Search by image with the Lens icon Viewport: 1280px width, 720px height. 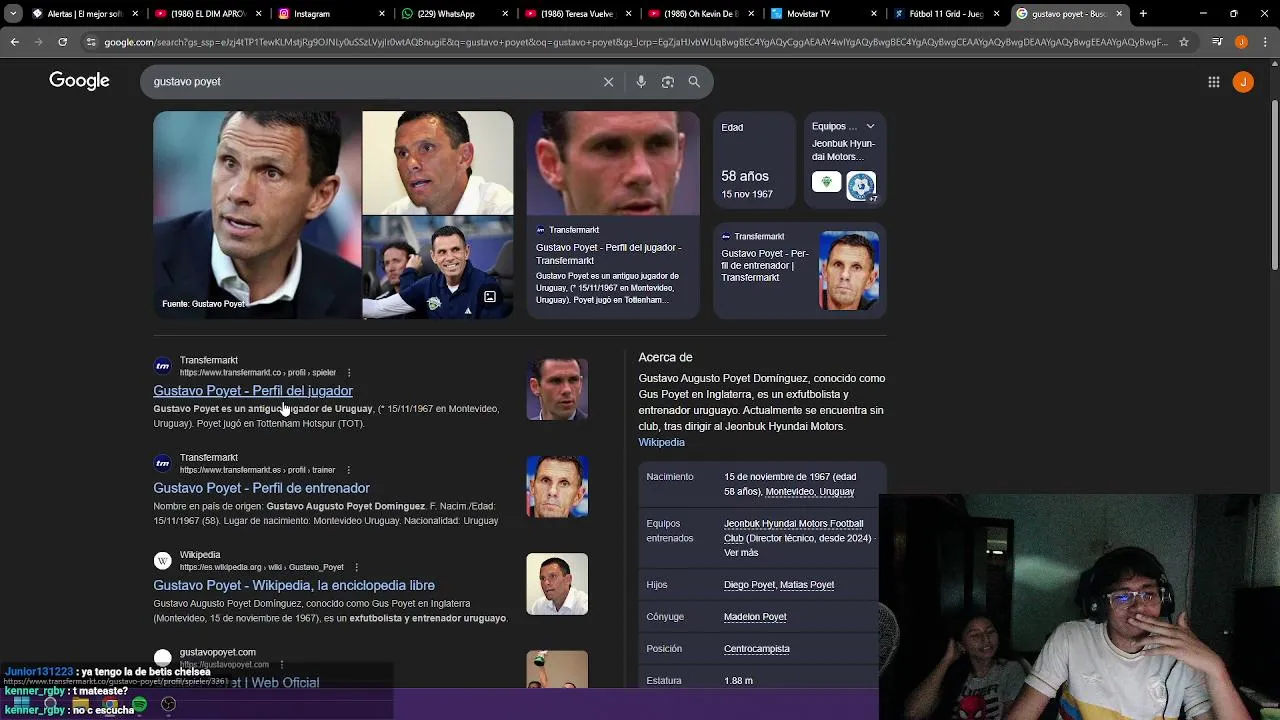click(x=668, y=82)
